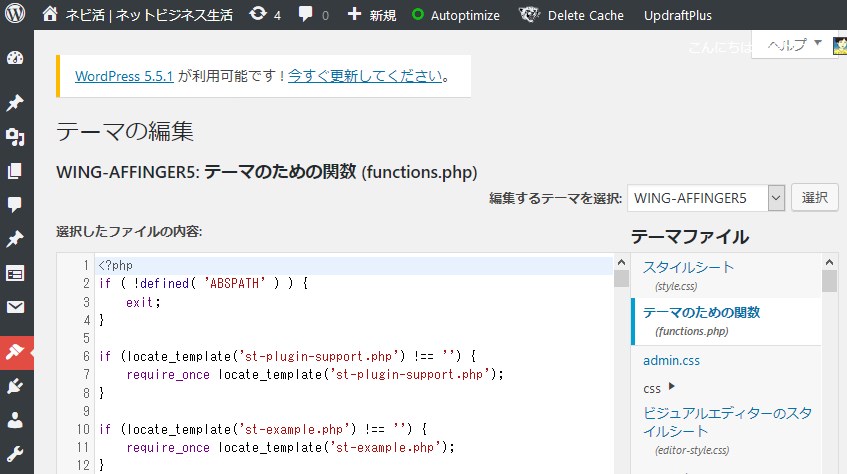Viewport: 847px width, 474px height.
Task: Open the Dashboard from sidebar gauge icon
Action: tap(15, 58)
